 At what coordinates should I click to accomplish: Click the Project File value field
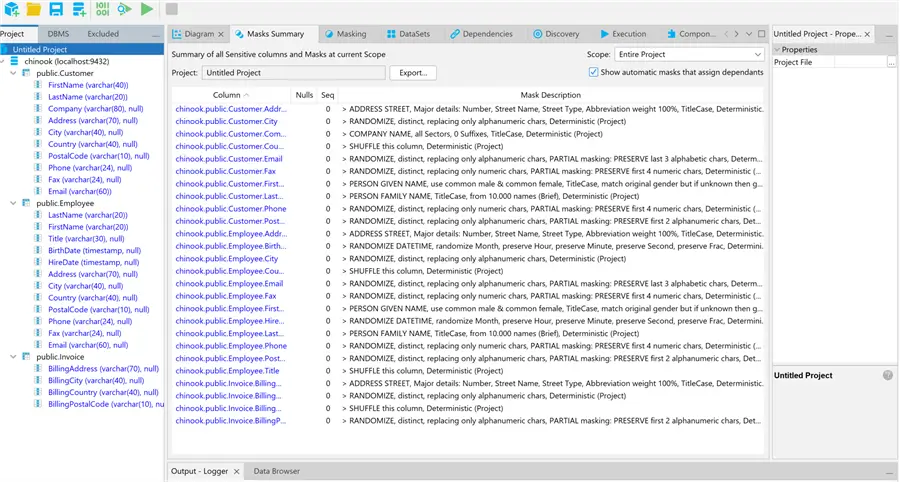pos(860,62)
